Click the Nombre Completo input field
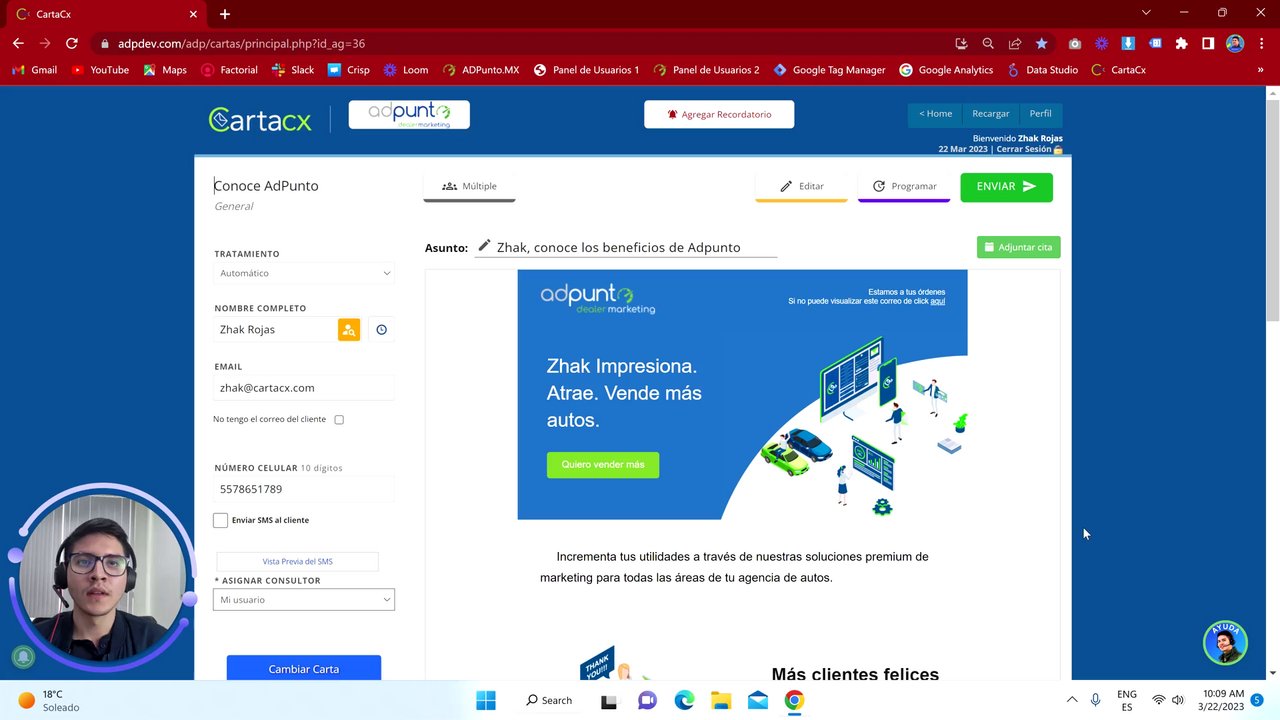The image size is (1280, 720). [275, 330]
